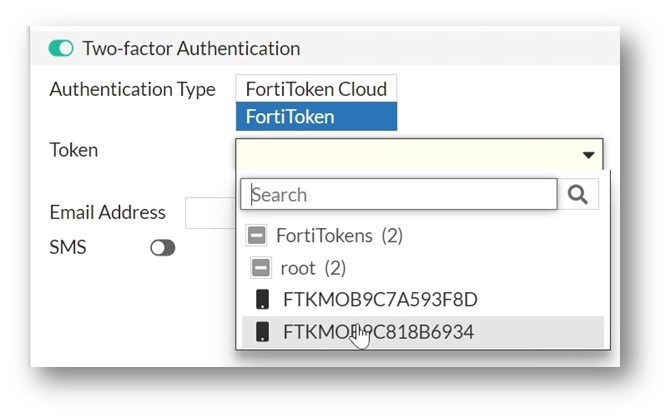The image size is (672, 419).
Task: Click the Email Address input field
Action: 210,213
